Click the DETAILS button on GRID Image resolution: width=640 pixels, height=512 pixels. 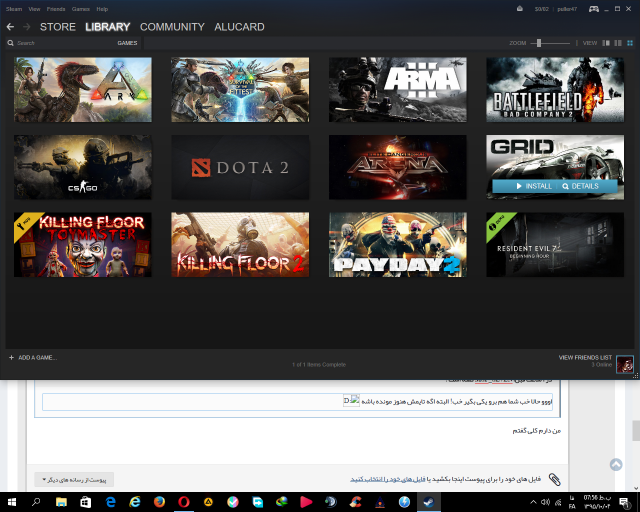[x=580, y=186]
